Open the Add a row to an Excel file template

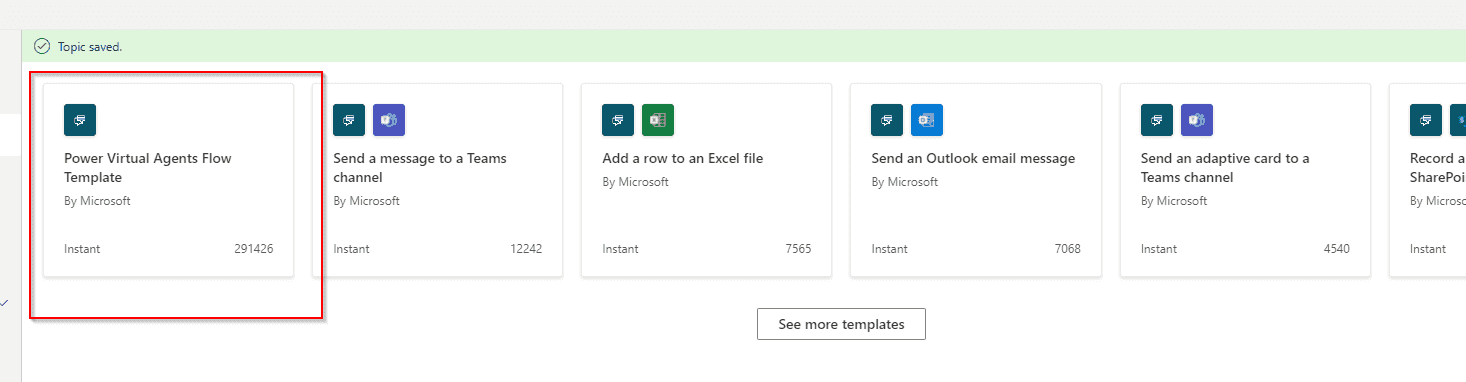[x=683, y=158]
